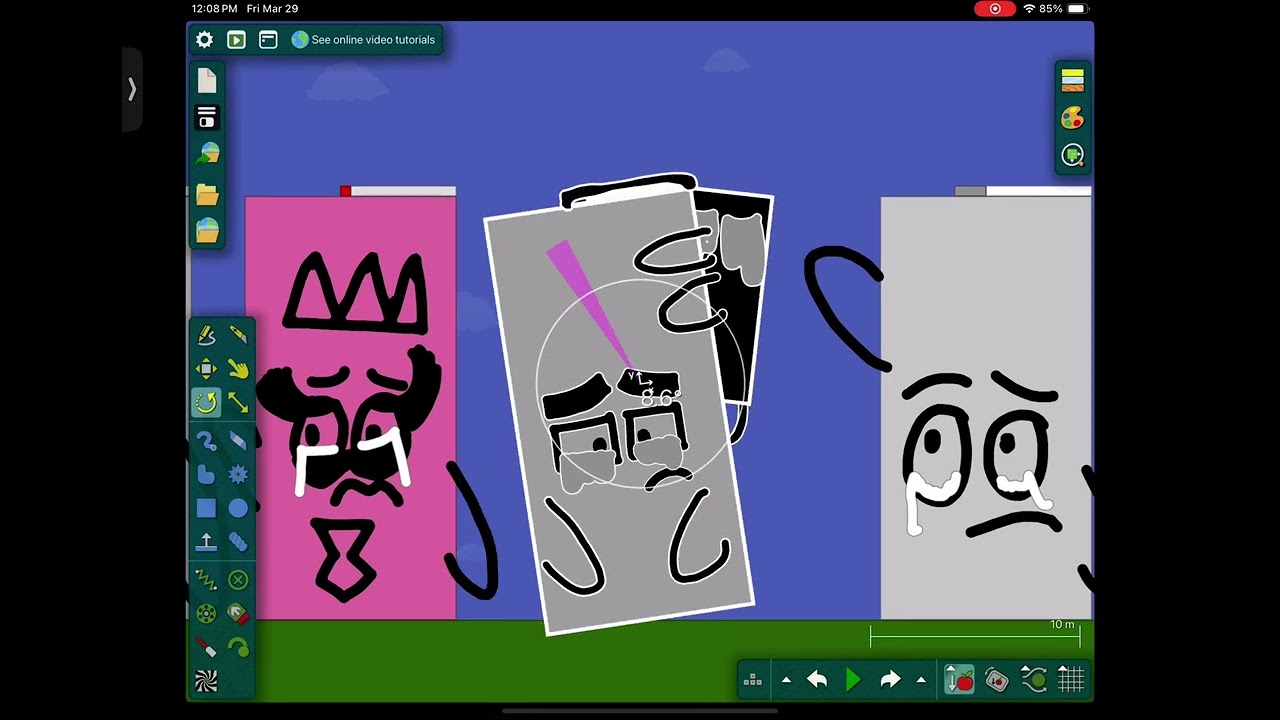The width and height of the screenshot is (1280, 720).
Task: Select the Move tool
Action: pyautogui.click(x=206, y=369)
